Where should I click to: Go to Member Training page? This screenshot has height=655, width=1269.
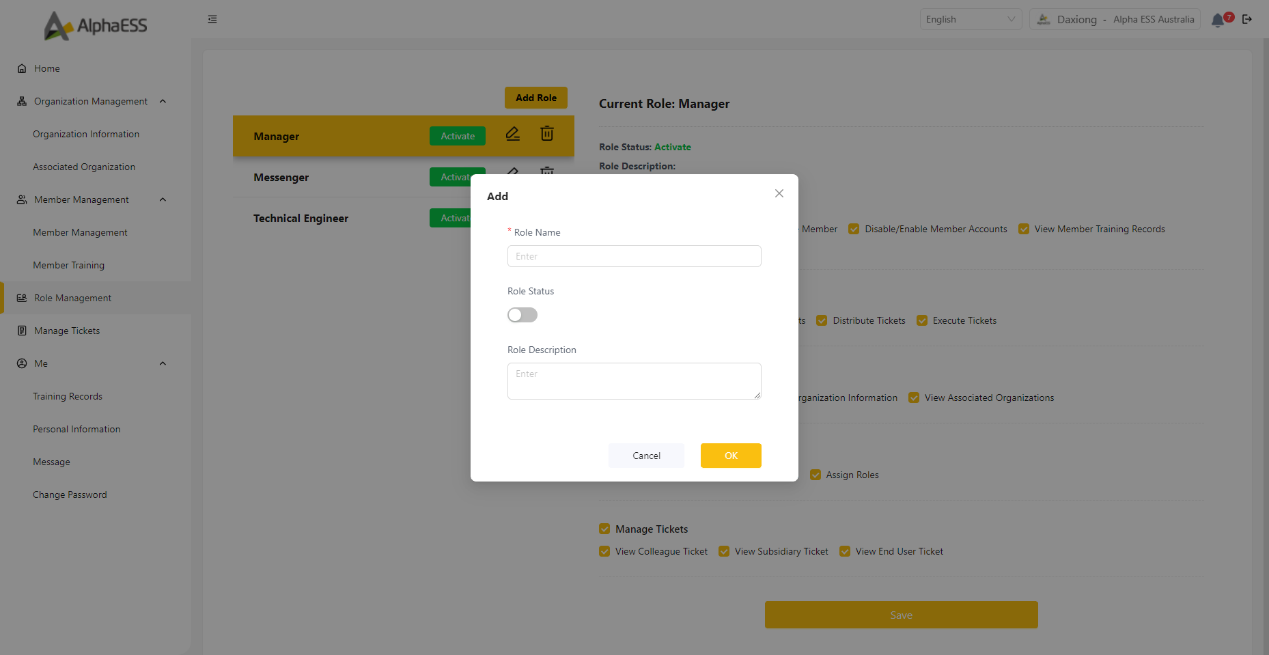(68, 265)
